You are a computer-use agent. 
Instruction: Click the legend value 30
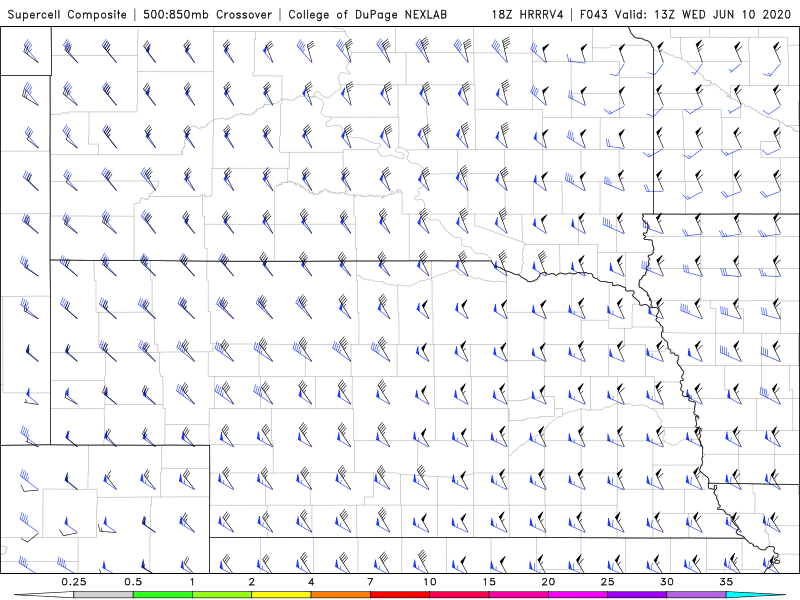point(666,582)
